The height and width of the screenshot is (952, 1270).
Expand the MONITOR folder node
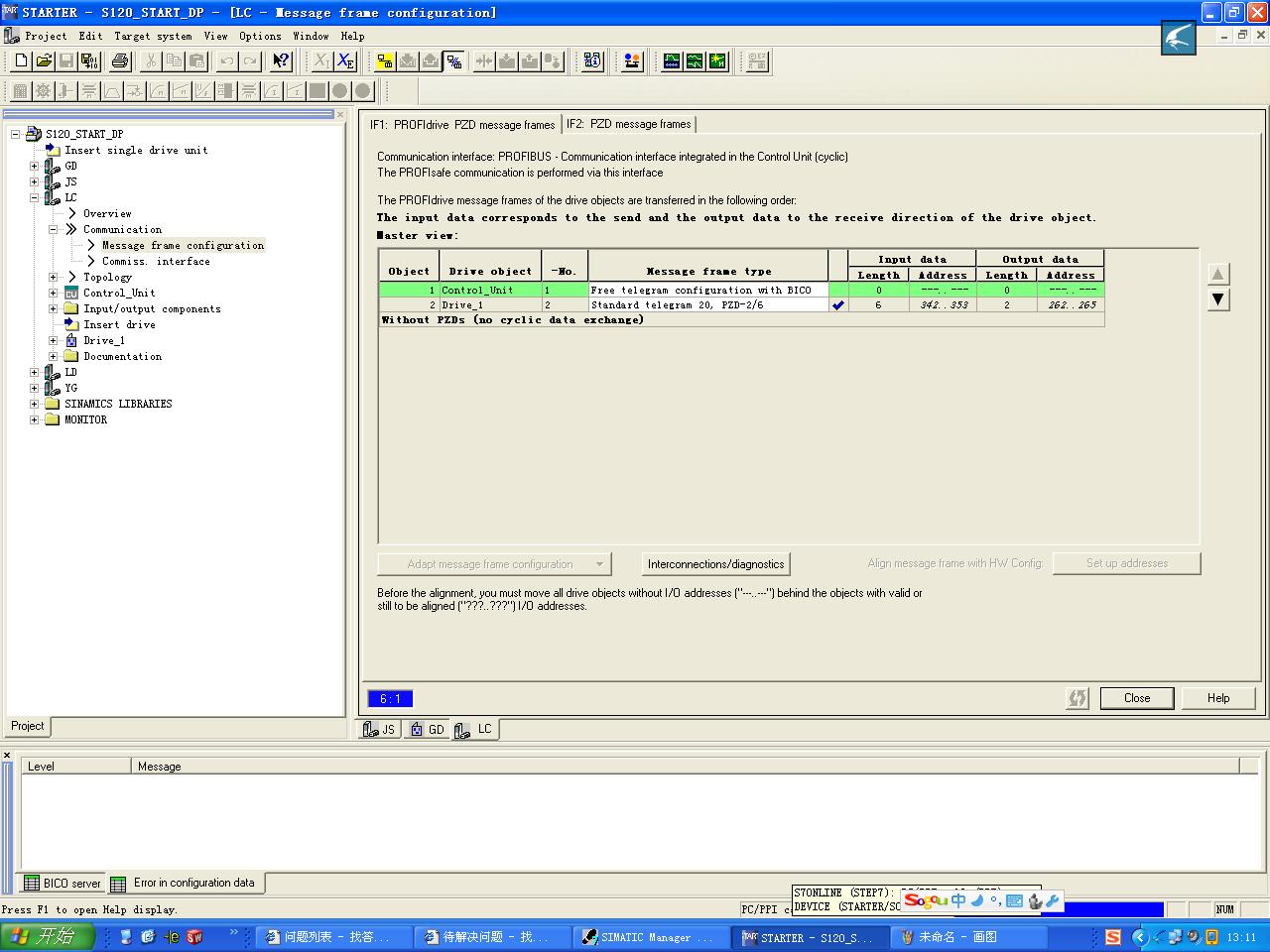34,419
